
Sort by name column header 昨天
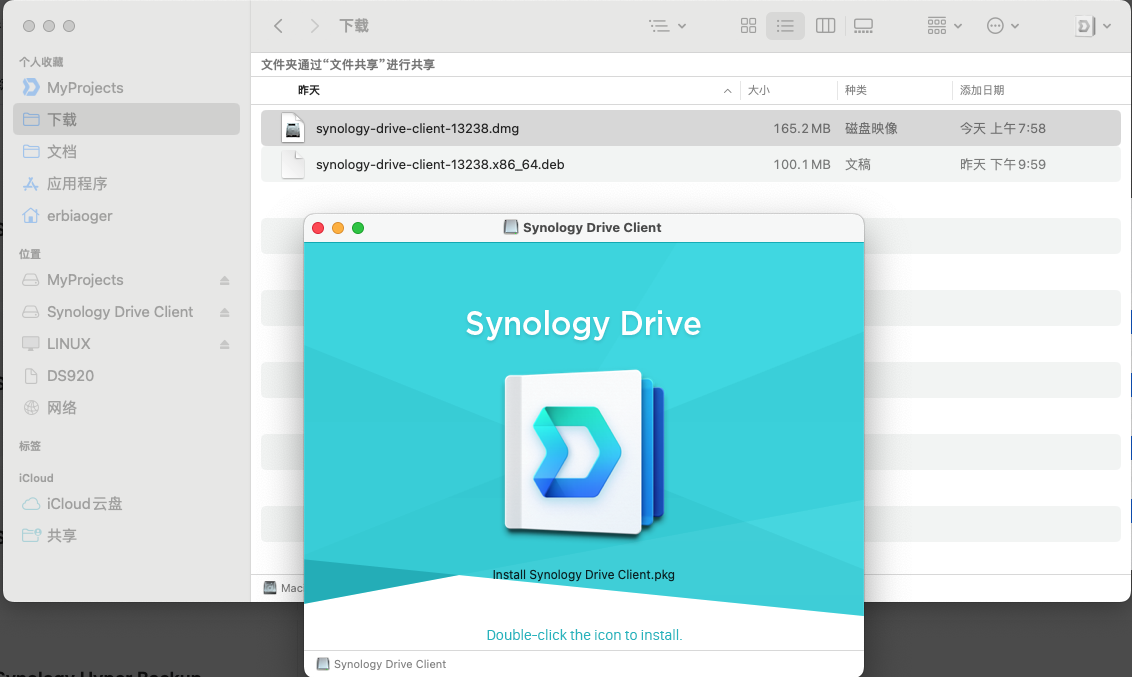pyautogui.click(x=308, y=90)
